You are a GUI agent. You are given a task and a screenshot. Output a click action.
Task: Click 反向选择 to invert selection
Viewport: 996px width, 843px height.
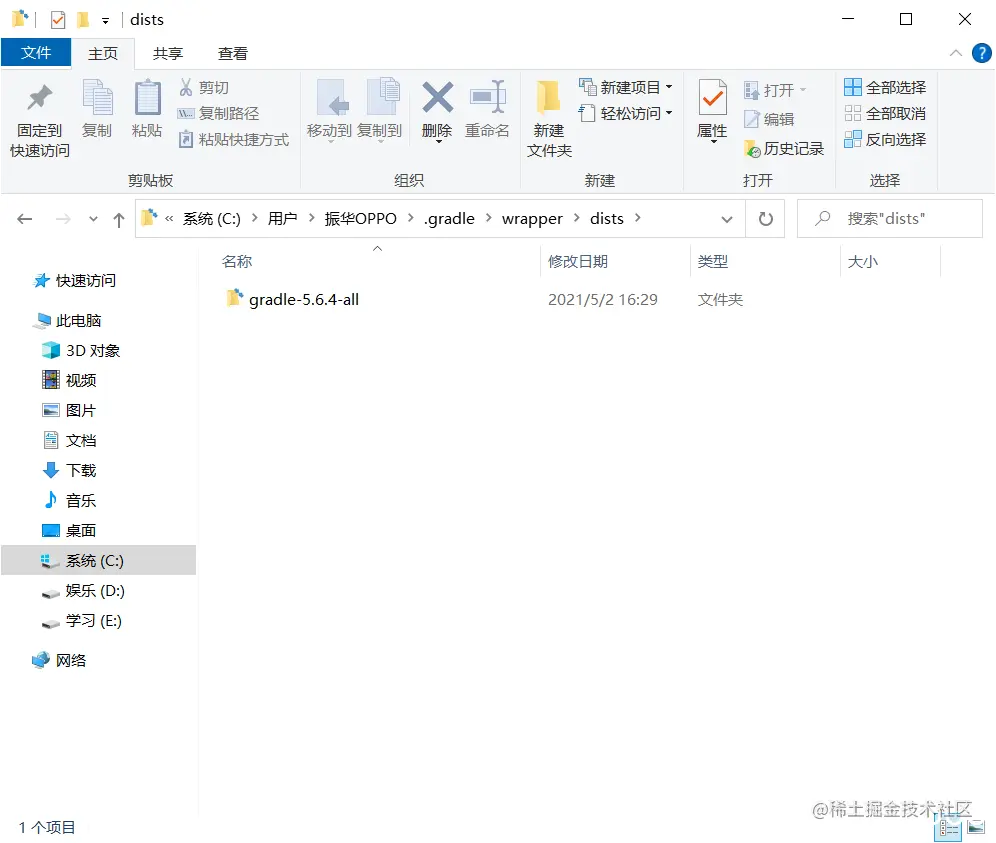coord(884,139)
